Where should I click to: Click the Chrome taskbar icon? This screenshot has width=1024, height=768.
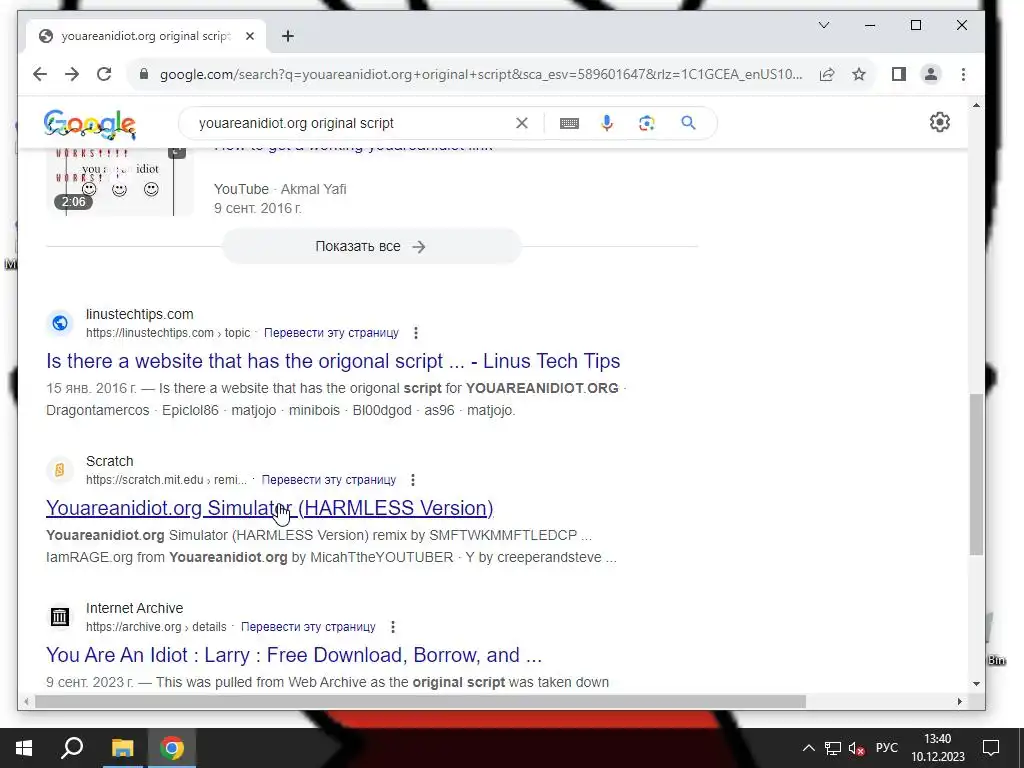pos(172,748)
